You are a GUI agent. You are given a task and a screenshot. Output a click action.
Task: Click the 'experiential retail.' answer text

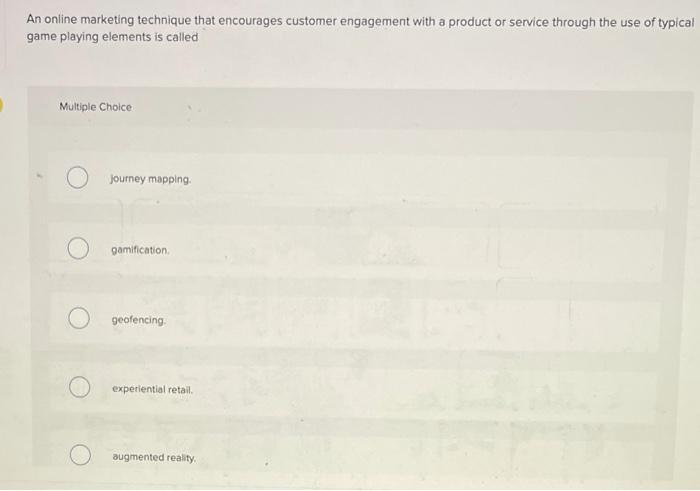[x=152, y=389]
